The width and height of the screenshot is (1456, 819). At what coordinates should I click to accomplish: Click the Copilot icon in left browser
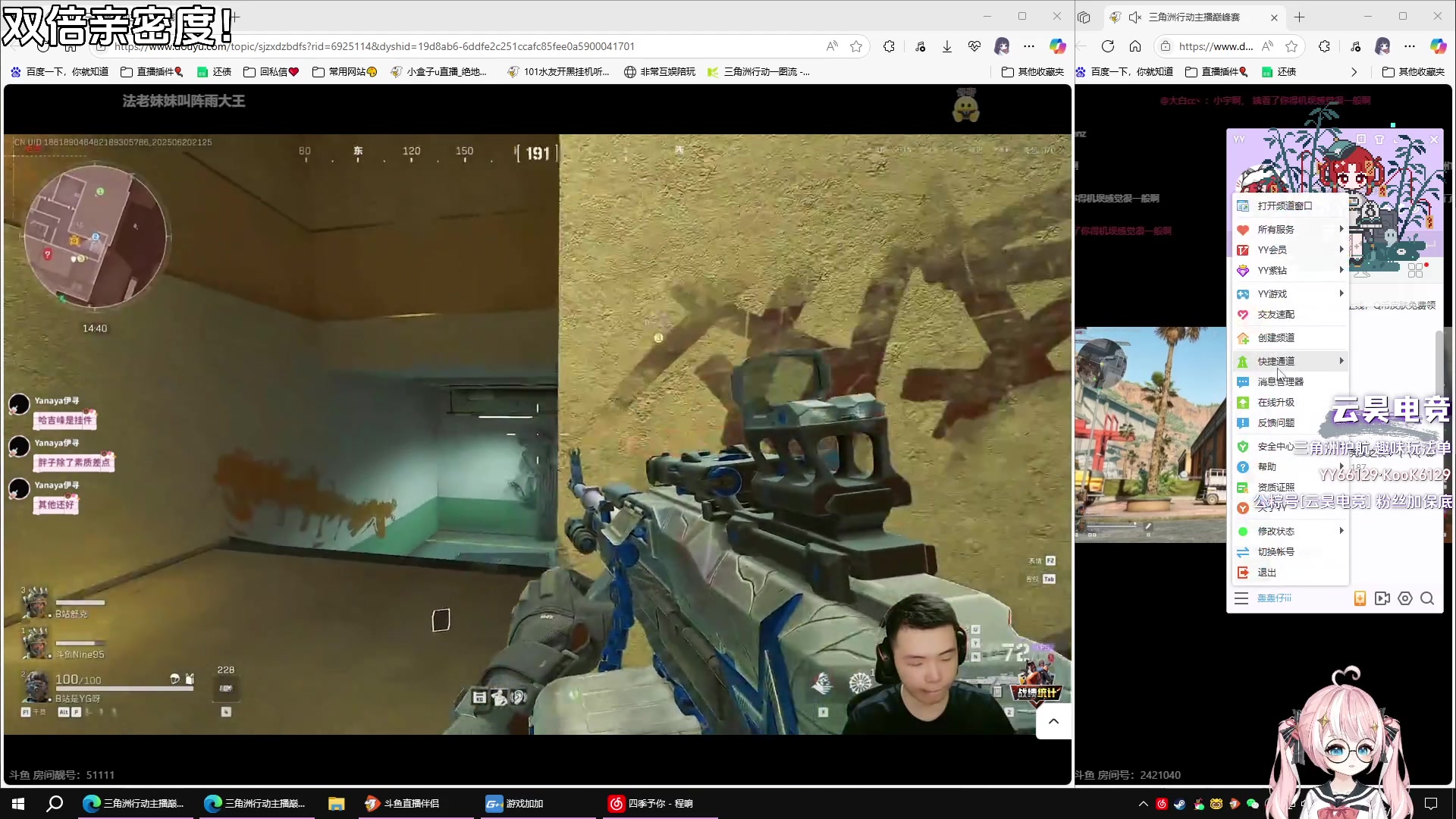point(1057,46)
